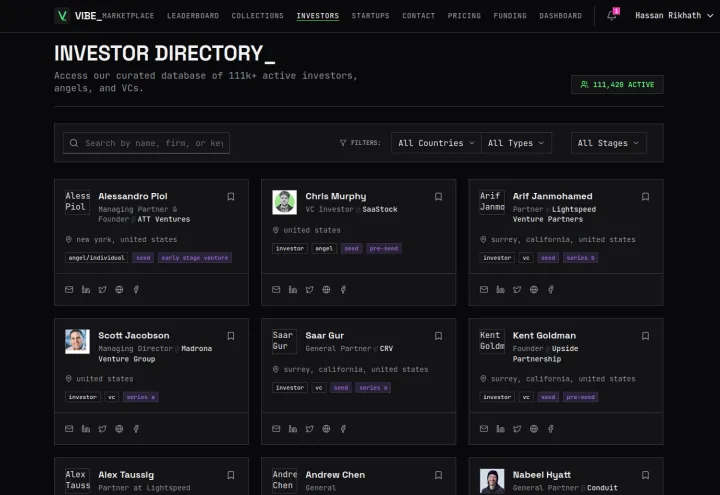
Task: Bookmark Andrew Chen's card
Action: tap(439, 475)
